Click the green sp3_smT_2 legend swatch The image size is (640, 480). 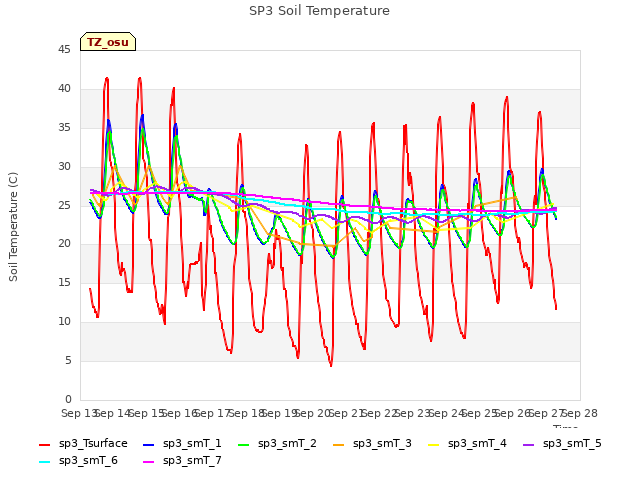click(243, 444)
